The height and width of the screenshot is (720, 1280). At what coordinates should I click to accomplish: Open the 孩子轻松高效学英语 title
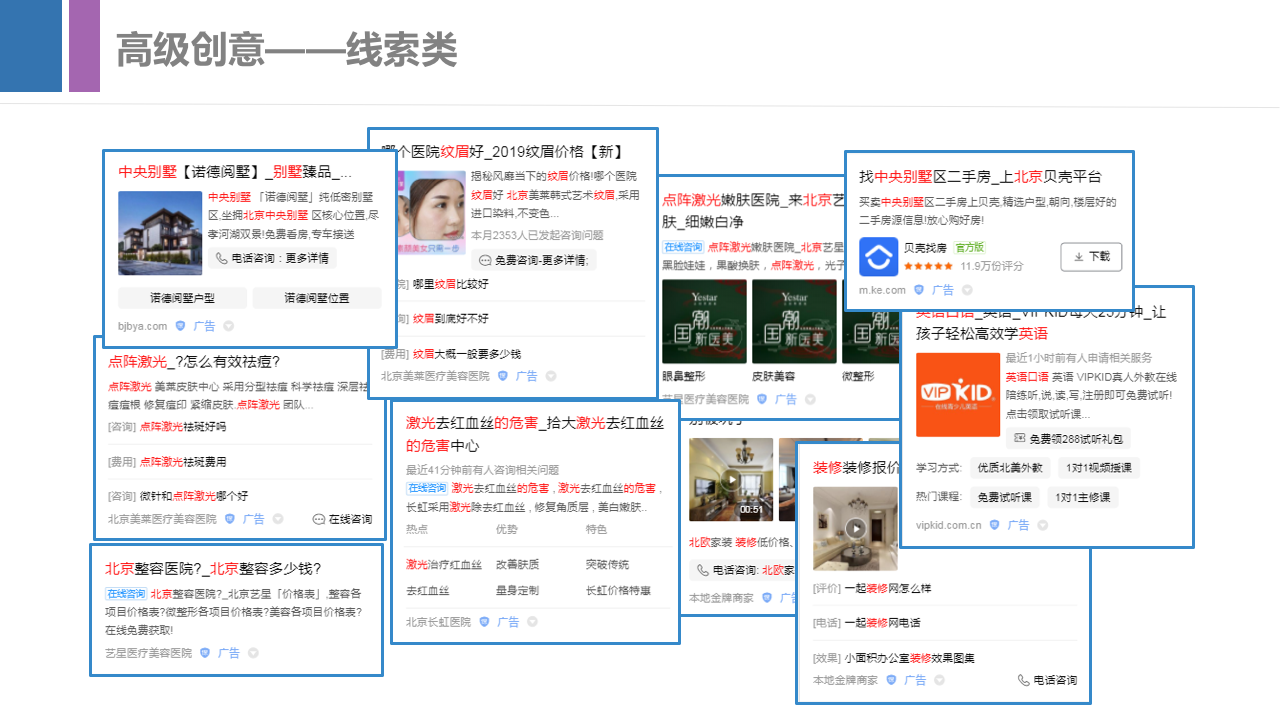[x=982, y=333]
